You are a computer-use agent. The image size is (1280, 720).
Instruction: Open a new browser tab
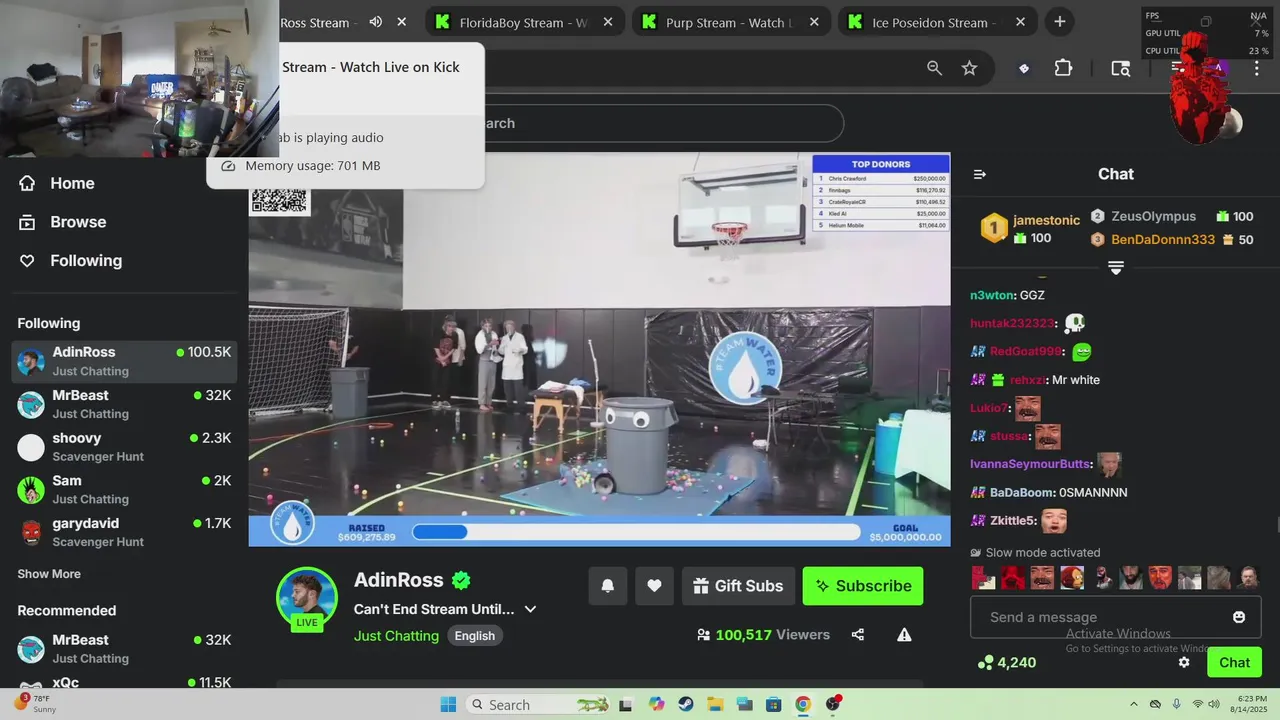click(x=1059, y=22)
